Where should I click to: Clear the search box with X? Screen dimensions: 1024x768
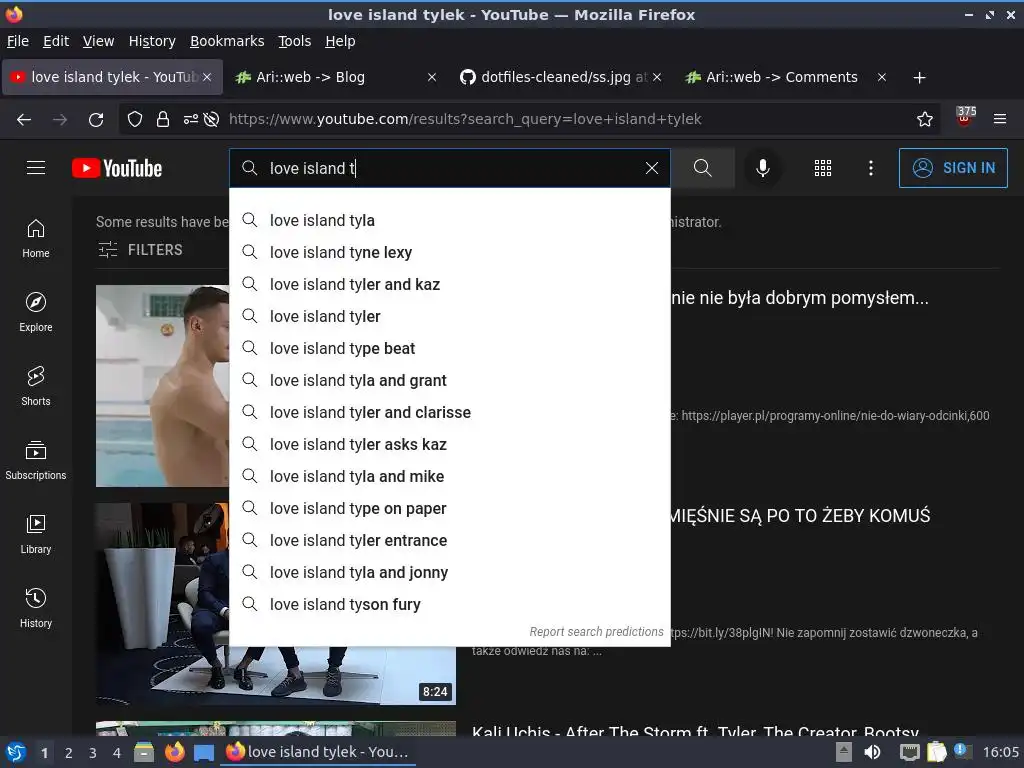click(652, 168)
